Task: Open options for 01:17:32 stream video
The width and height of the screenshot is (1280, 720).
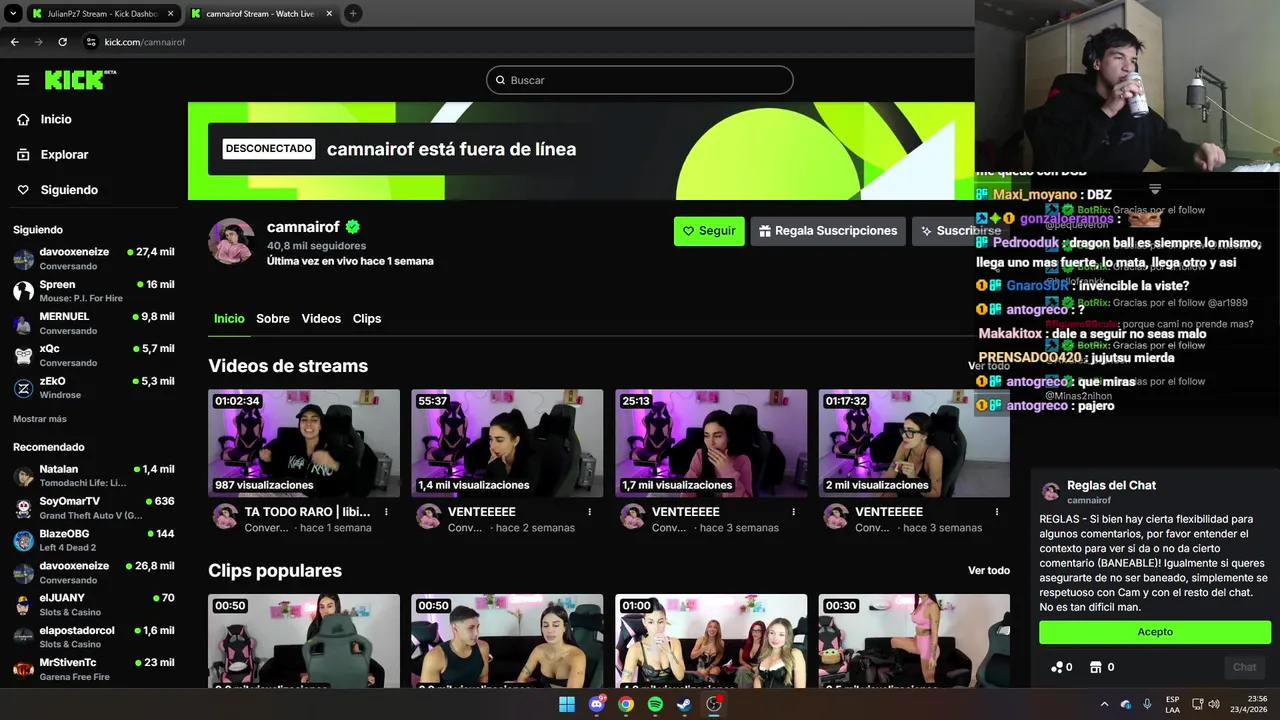Action: (x=997, y=512)
